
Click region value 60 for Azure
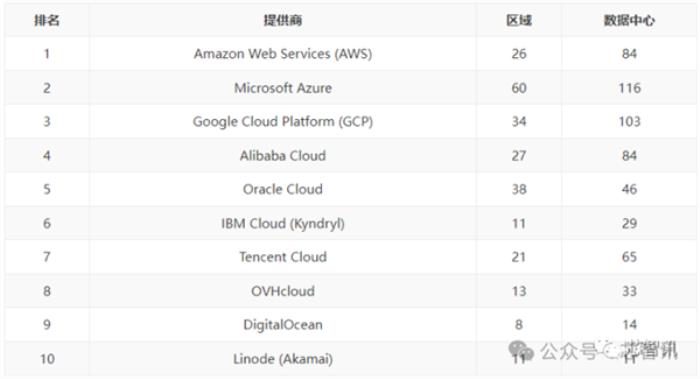click(519, 88)
